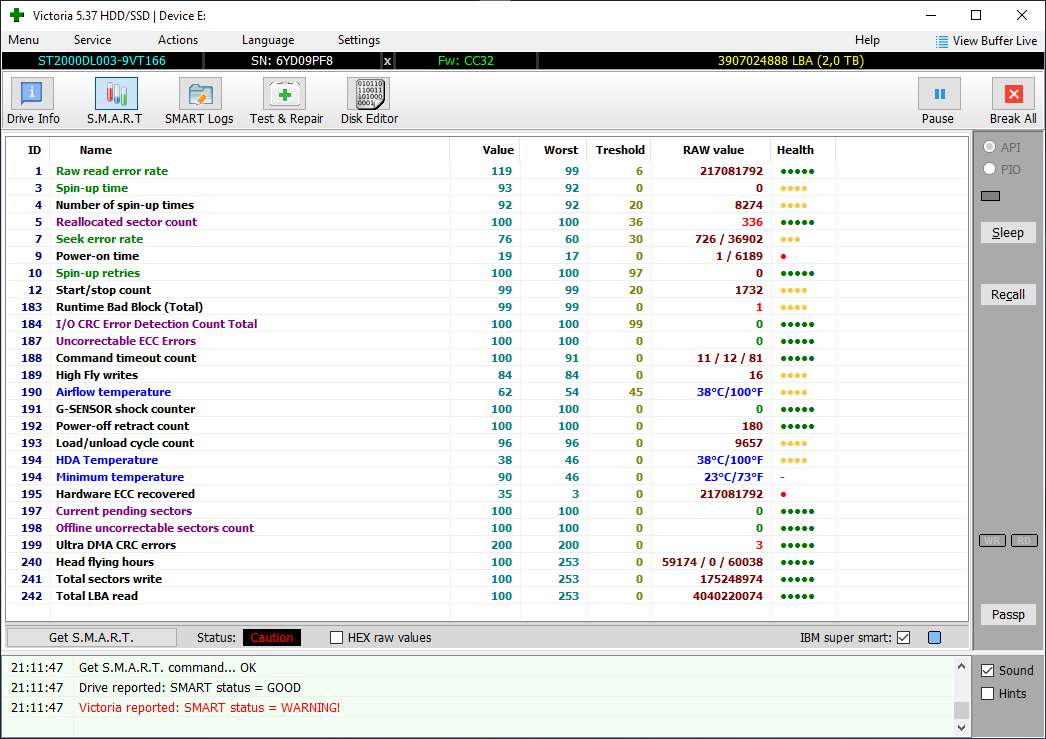The height and width of the screenshot is (739, 1046).
Task: Select the S.M.A.R.T toolbar icon
Action: (x=115, y=101)
